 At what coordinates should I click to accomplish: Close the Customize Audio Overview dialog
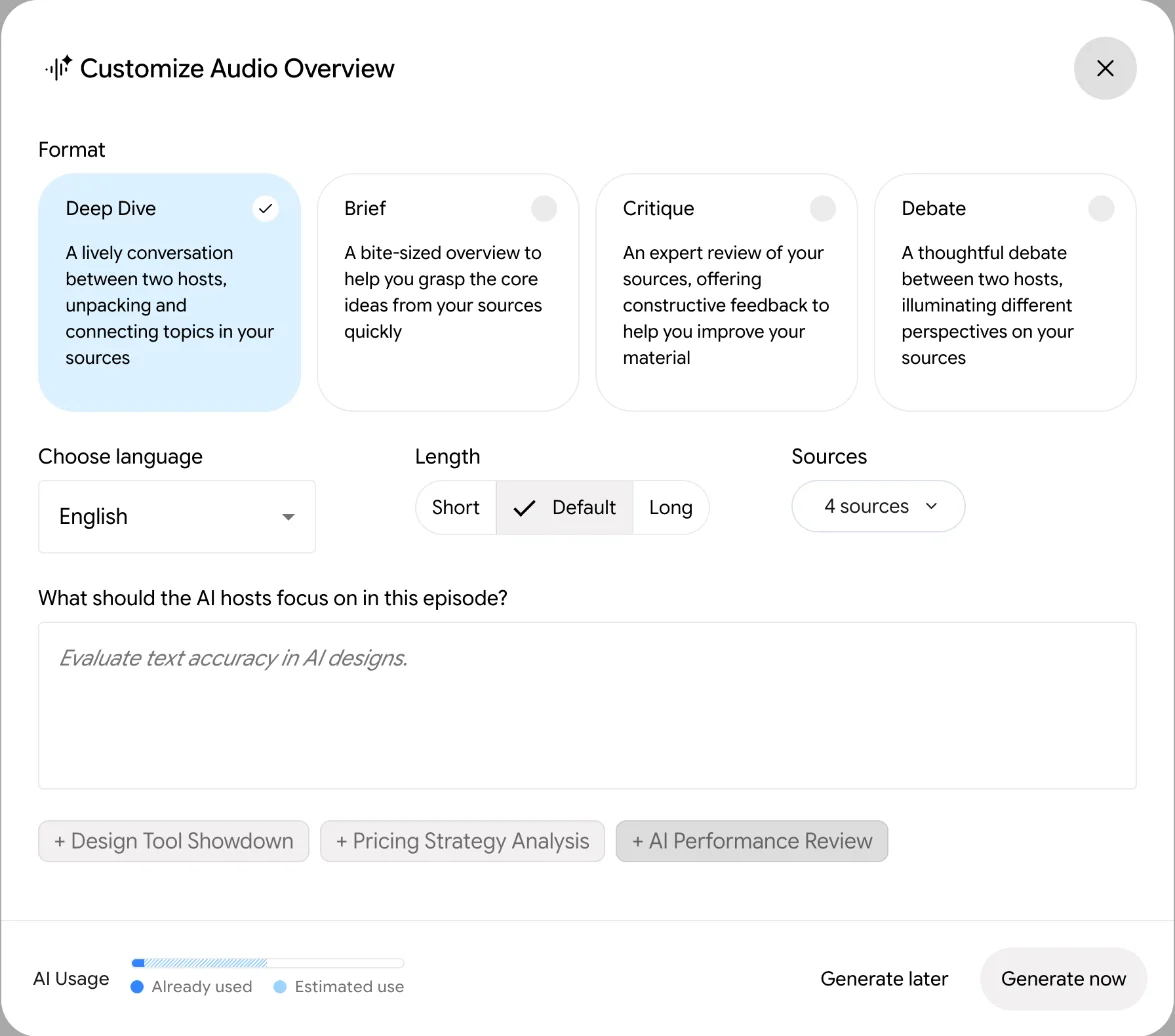(x=1105, y=68)
